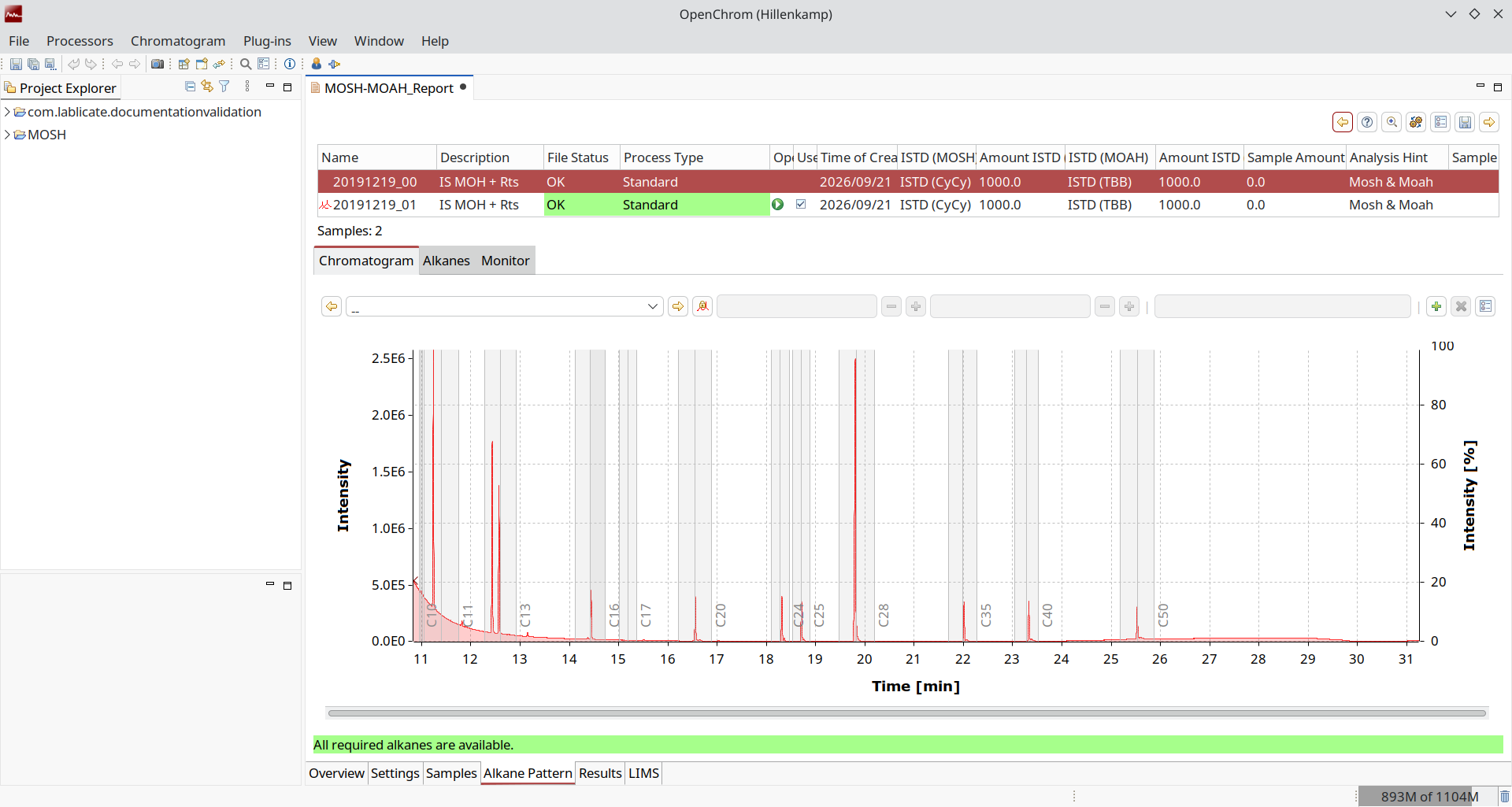Click the camera screenshot icon in the toolbar
This screenshot has height=807, width=1512.
[x=157, y=64]
